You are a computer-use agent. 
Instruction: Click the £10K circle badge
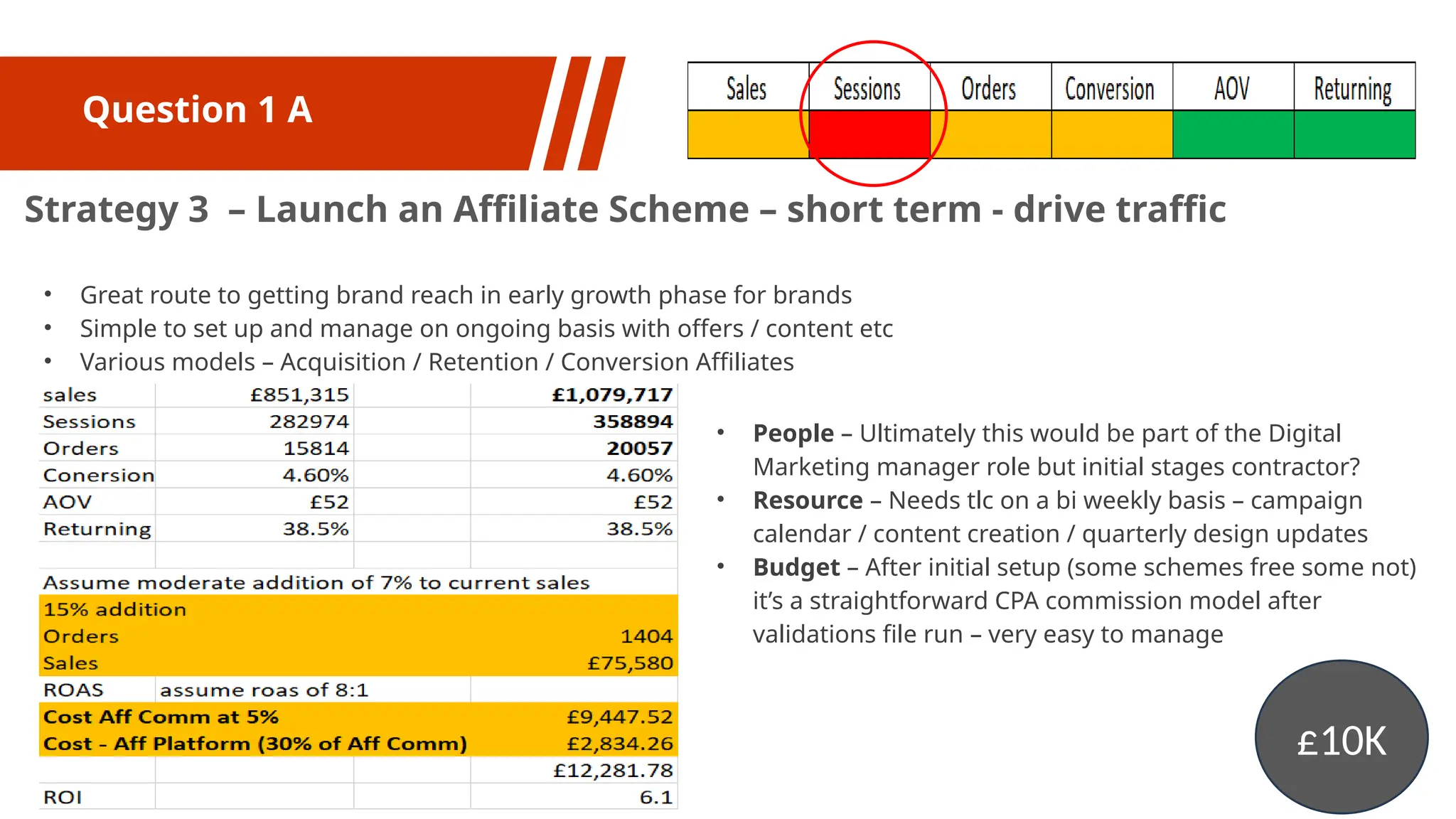[x=1342, y=737]
